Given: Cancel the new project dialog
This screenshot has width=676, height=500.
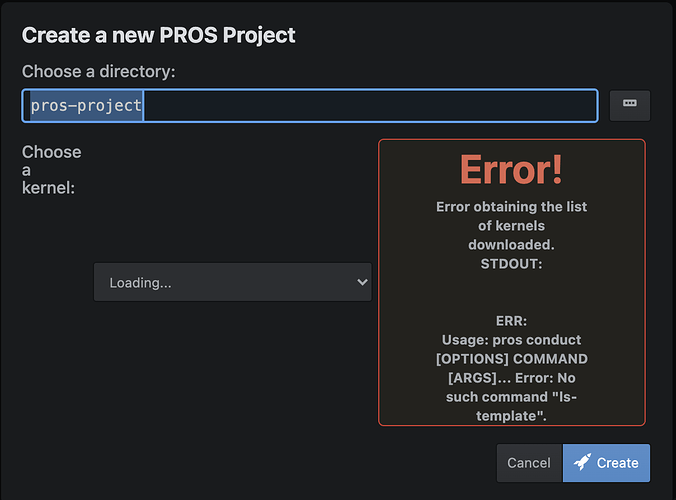Looking at the screenshot, I should click(x=529, y=463).
